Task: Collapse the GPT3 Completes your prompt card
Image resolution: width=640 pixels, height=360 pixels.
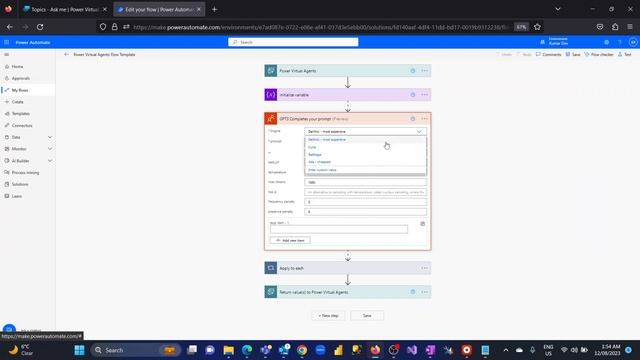Action: pos(347,119)
